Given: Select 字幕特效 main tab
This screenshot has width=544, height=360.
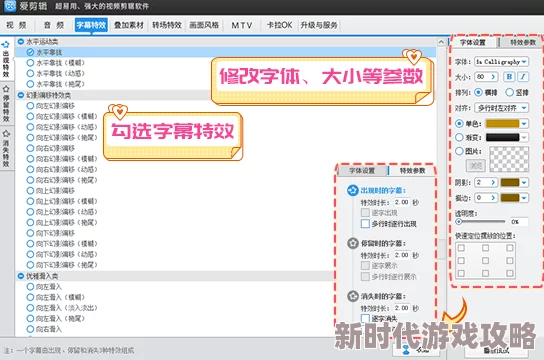Looking at the screenshot, I should pyautogui.click(x=91, y=25).
